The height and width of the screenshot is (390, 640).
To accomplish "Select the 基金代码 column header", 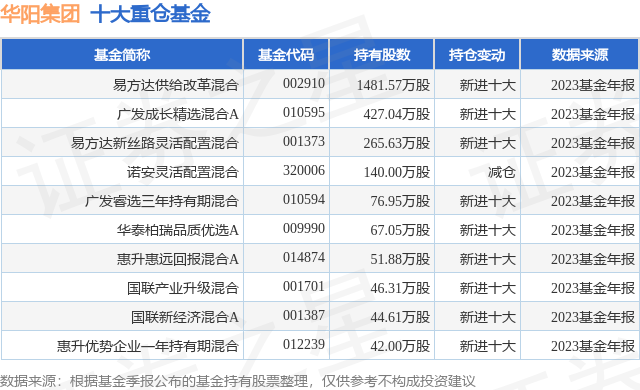I will (x=286, y=54).
